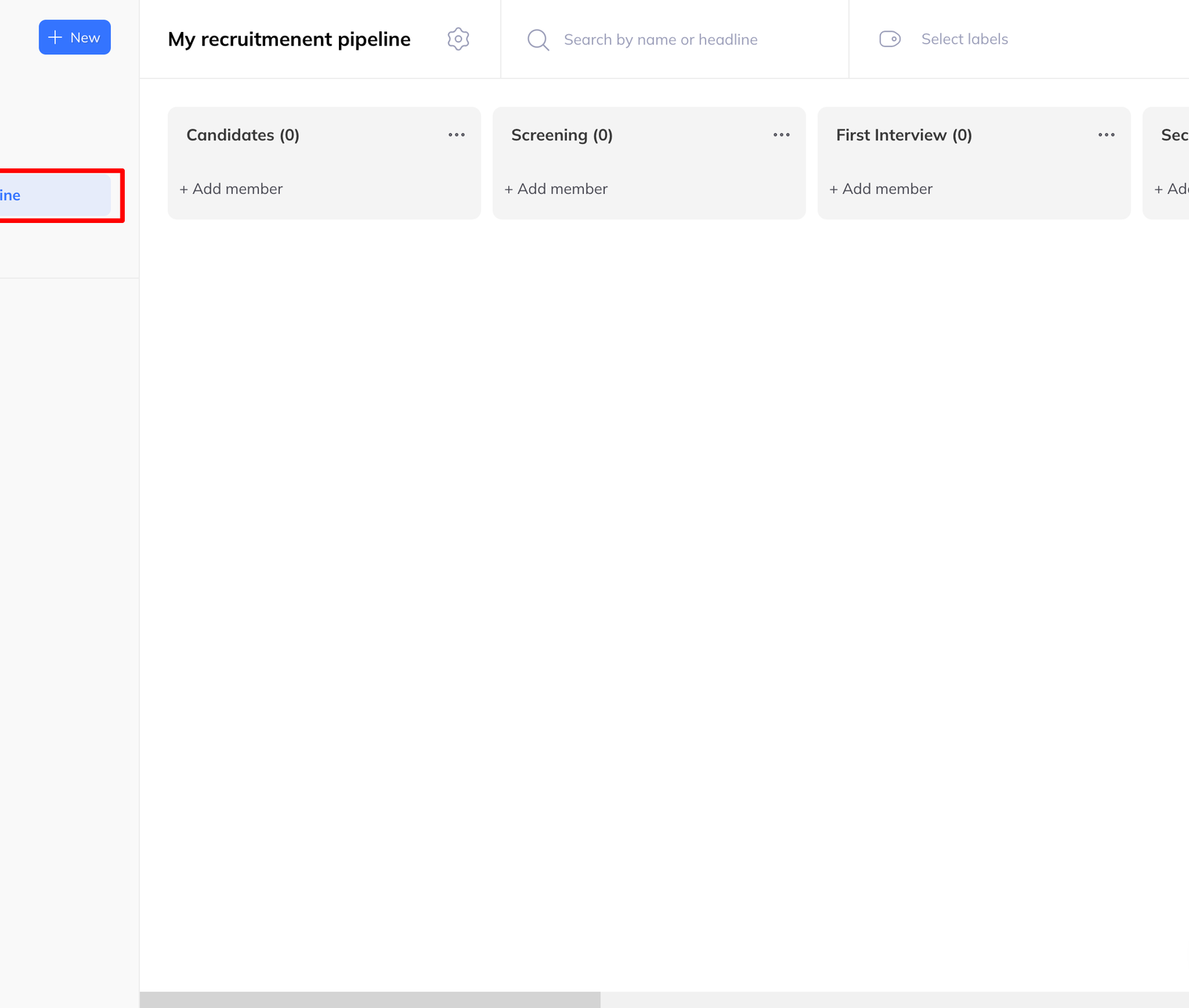This screenshot has height=1008, width=1189.
Task: Click the First Interview (0) column header
Action: coord(904,135)
